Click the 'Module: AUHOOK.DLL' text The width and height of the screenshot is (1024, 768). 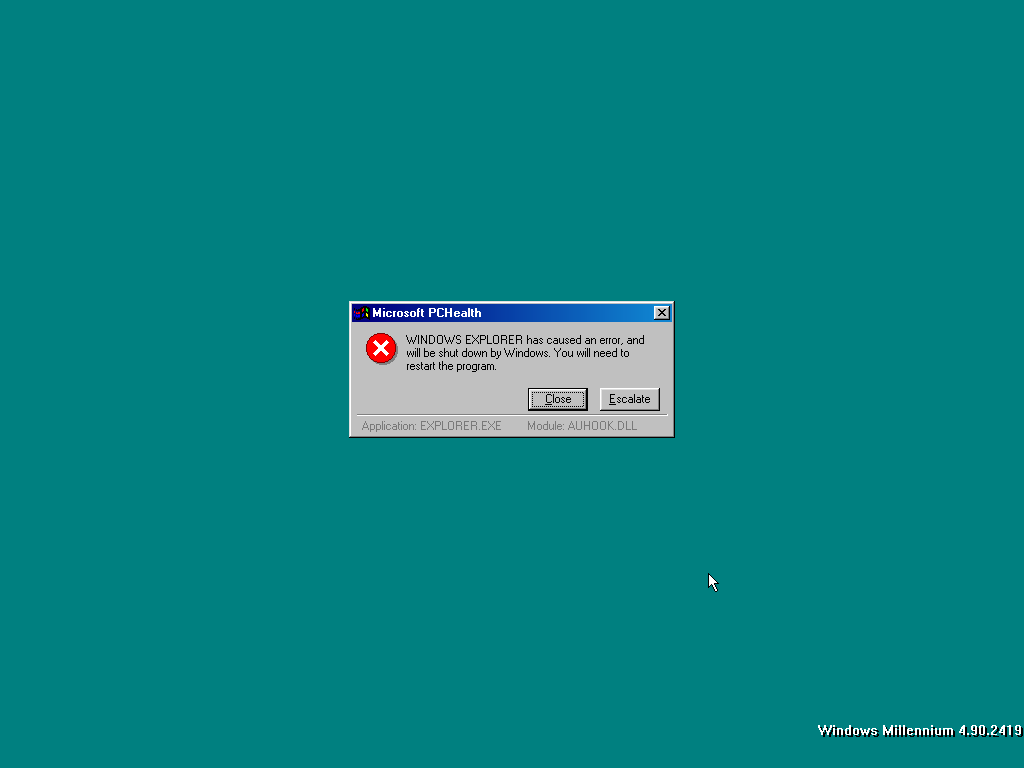(582, 426)
